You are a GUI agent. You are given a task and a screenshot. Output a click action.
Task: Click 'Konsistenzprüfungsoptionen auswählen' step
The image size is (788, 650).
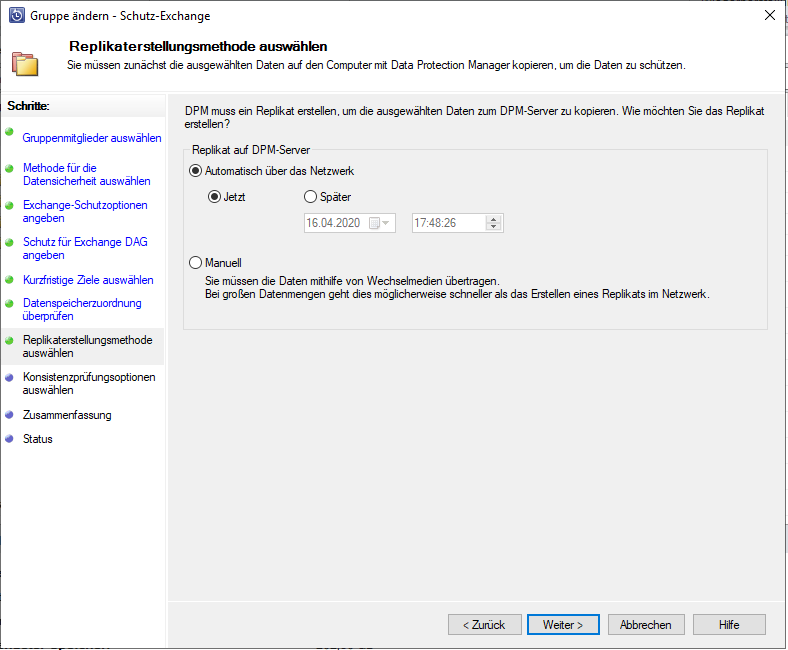pos(89,384)
